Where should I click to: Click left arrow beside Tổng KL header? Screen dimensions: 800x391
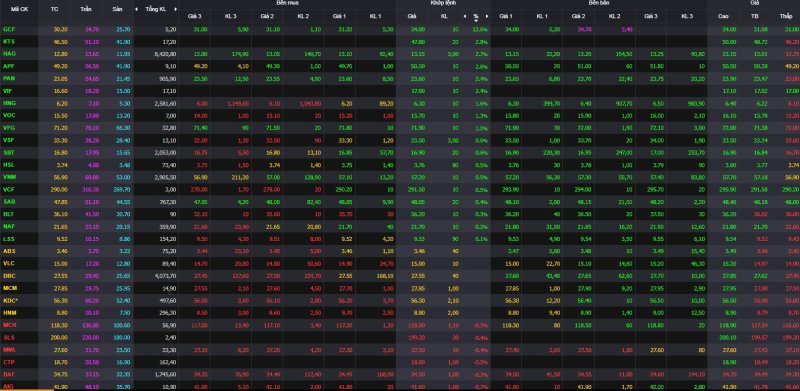136,9
